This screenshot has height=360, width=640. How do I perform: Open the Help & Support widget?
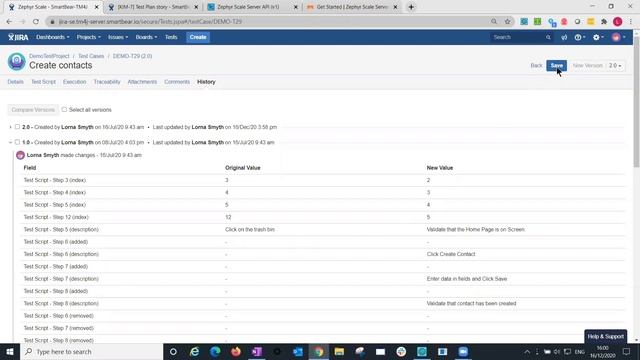click(606, 336)
